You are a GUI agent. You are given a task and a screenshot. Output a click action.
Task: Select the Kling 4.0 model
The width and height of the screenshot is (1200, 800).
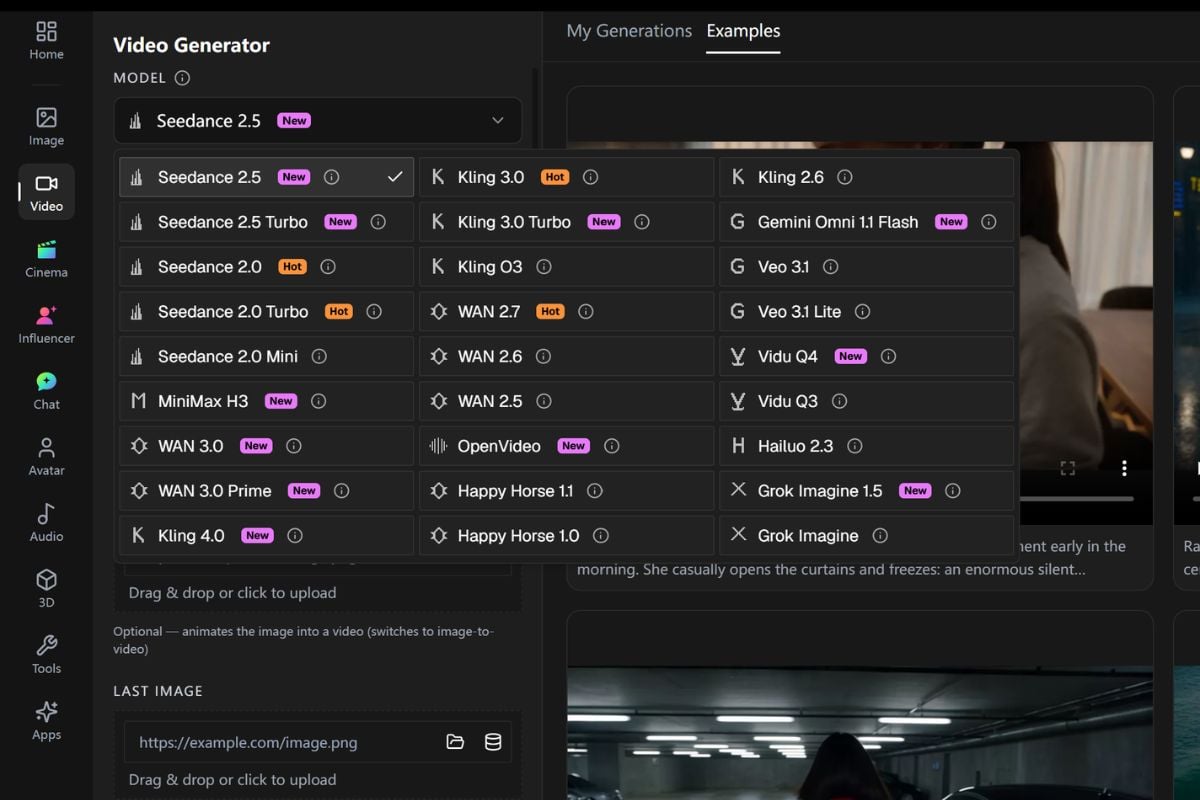coord(266,536)
